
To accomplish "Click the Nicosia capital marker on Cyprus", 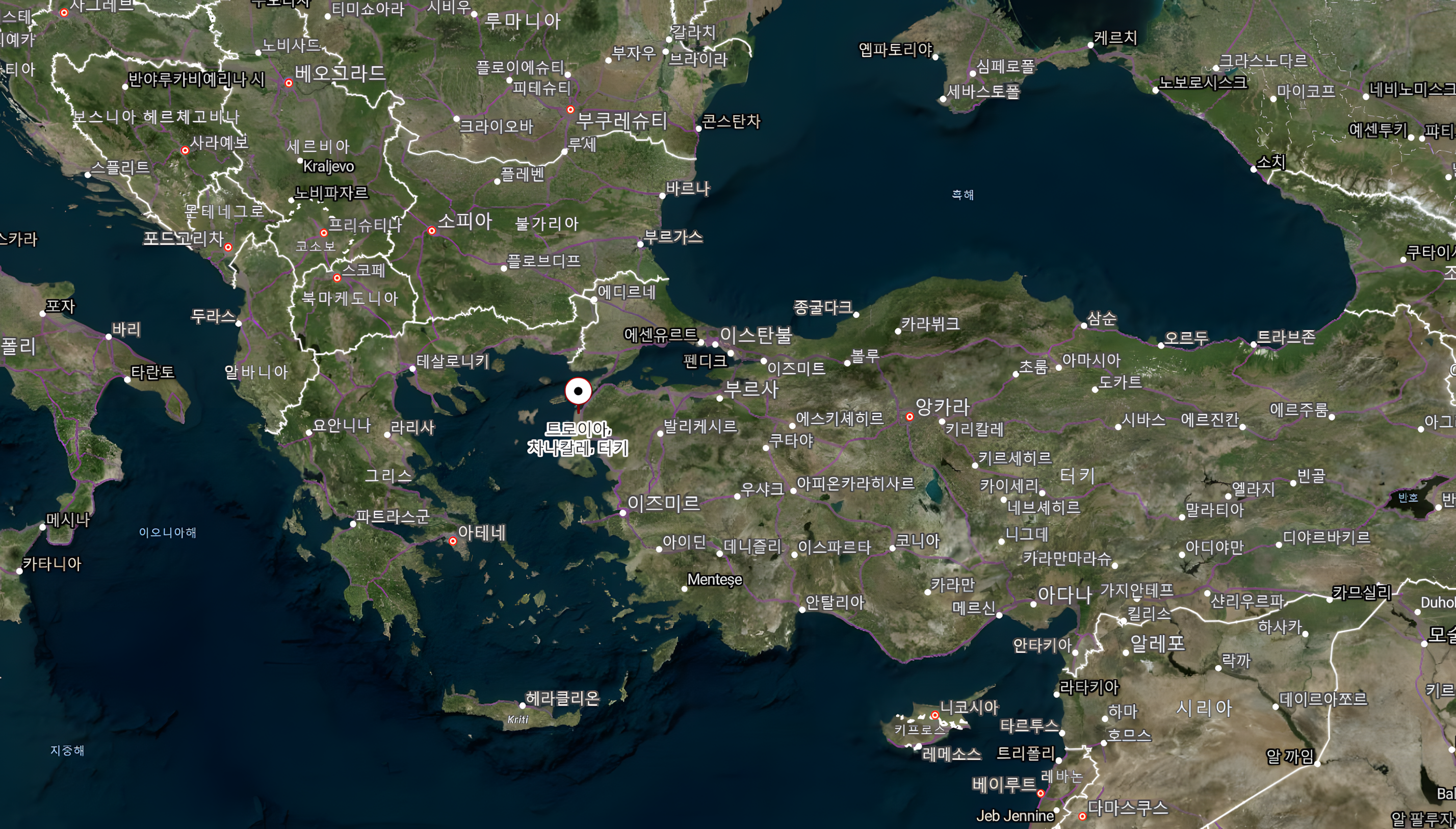I will (934, 715).
